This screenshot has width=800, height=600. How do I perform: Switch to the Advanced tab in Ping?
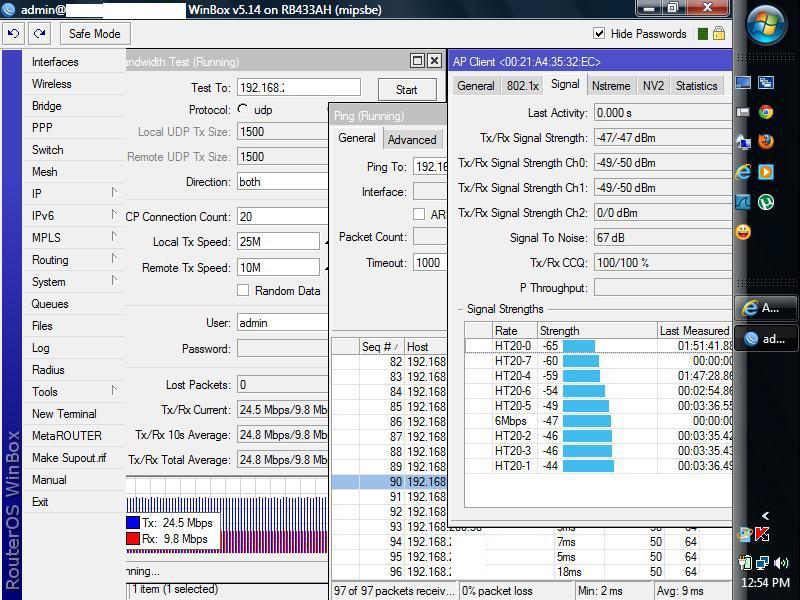click(411, 139)
